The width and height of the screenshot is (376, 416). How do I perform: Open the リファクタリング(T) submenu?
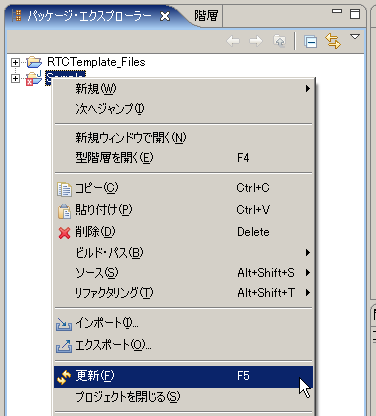click(183, 293)
